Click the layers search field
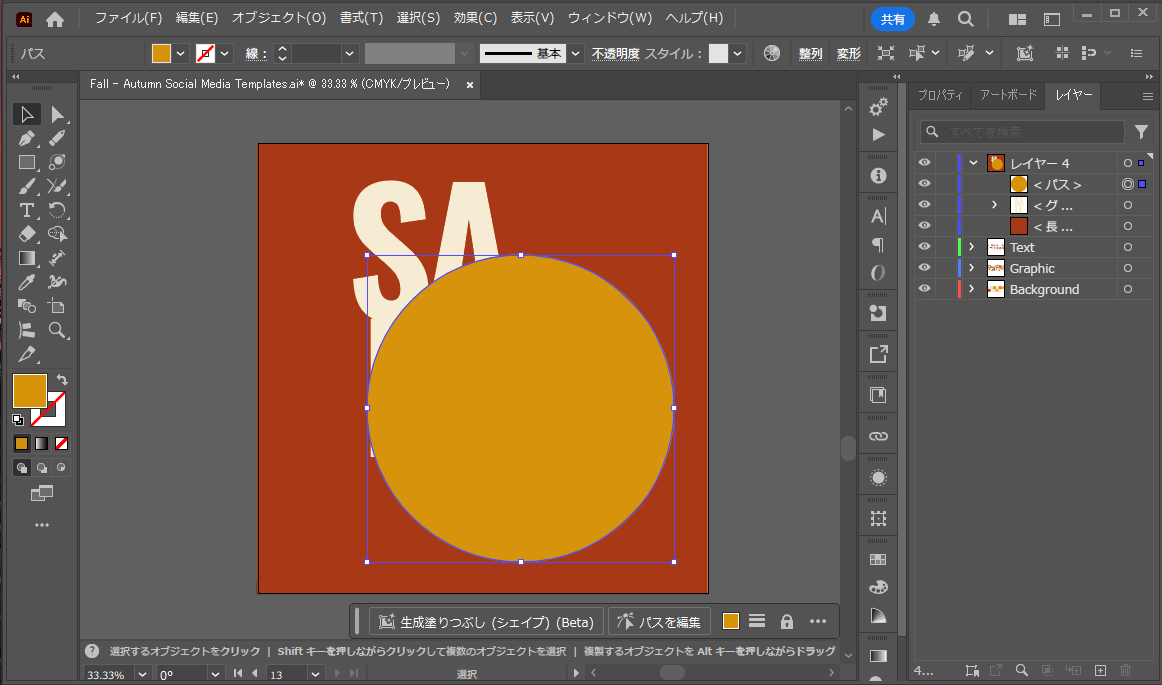1162x685 pixels. click(x=1023, y=132)
